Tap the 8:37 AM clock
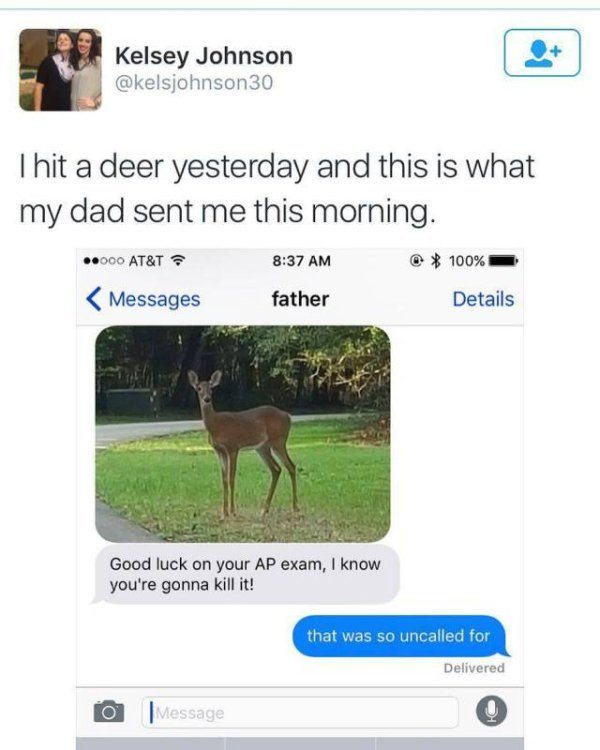Screen dimensions: 600x750 click(x=301, y=261)
